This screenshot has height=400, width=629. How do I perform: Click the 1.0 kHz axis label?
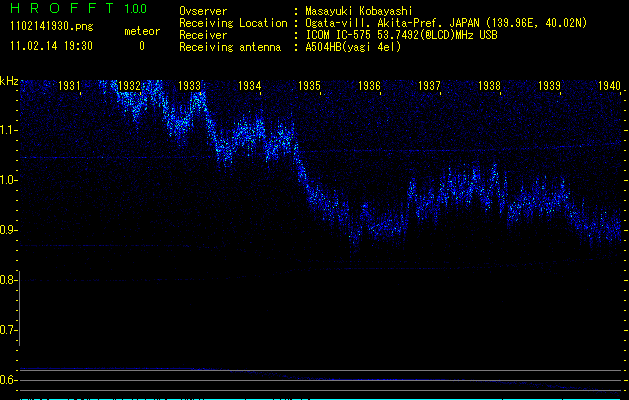[8, 180]
